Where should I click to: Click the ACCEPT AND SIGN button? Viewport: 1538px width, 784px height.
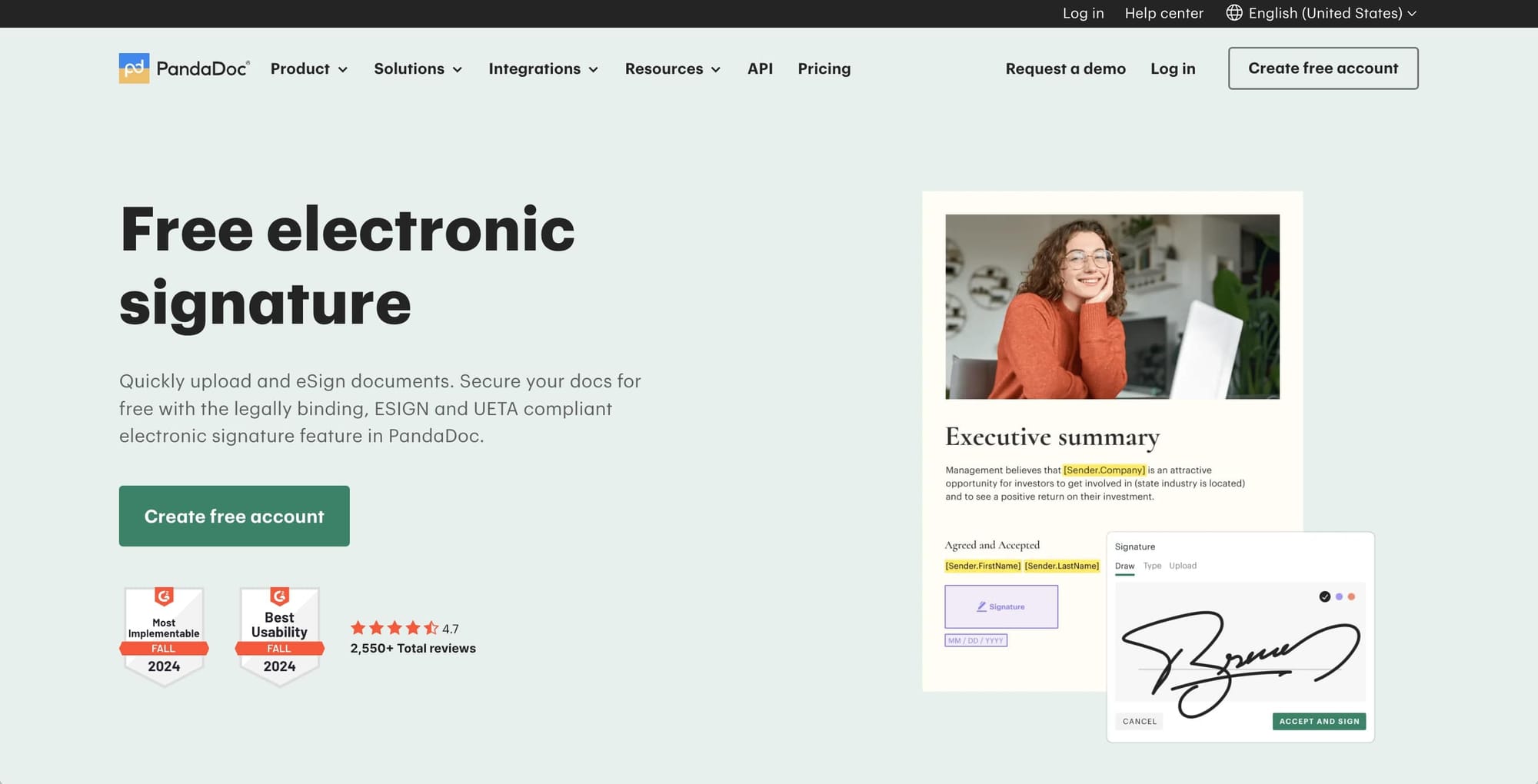pyautogui.click(x=1319, y=721)
